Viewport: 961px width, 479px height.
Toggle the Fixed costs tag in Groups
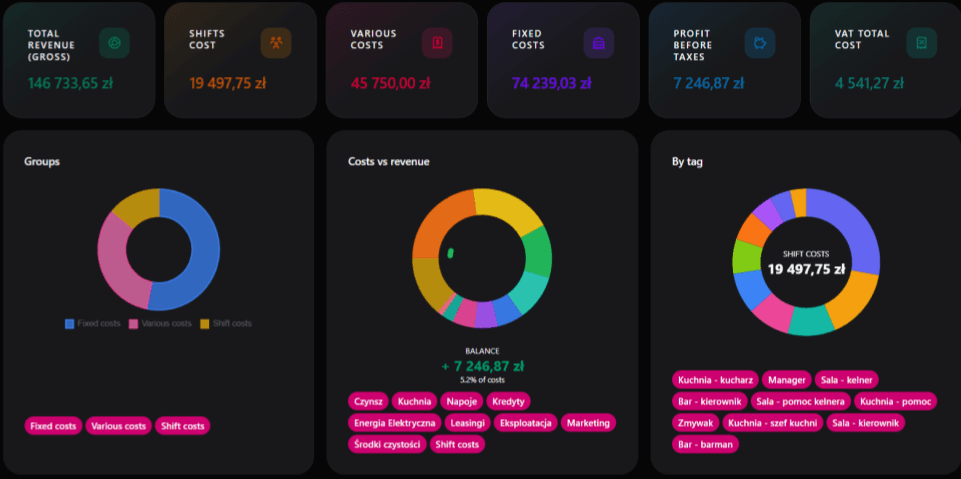tap(53, 426)
